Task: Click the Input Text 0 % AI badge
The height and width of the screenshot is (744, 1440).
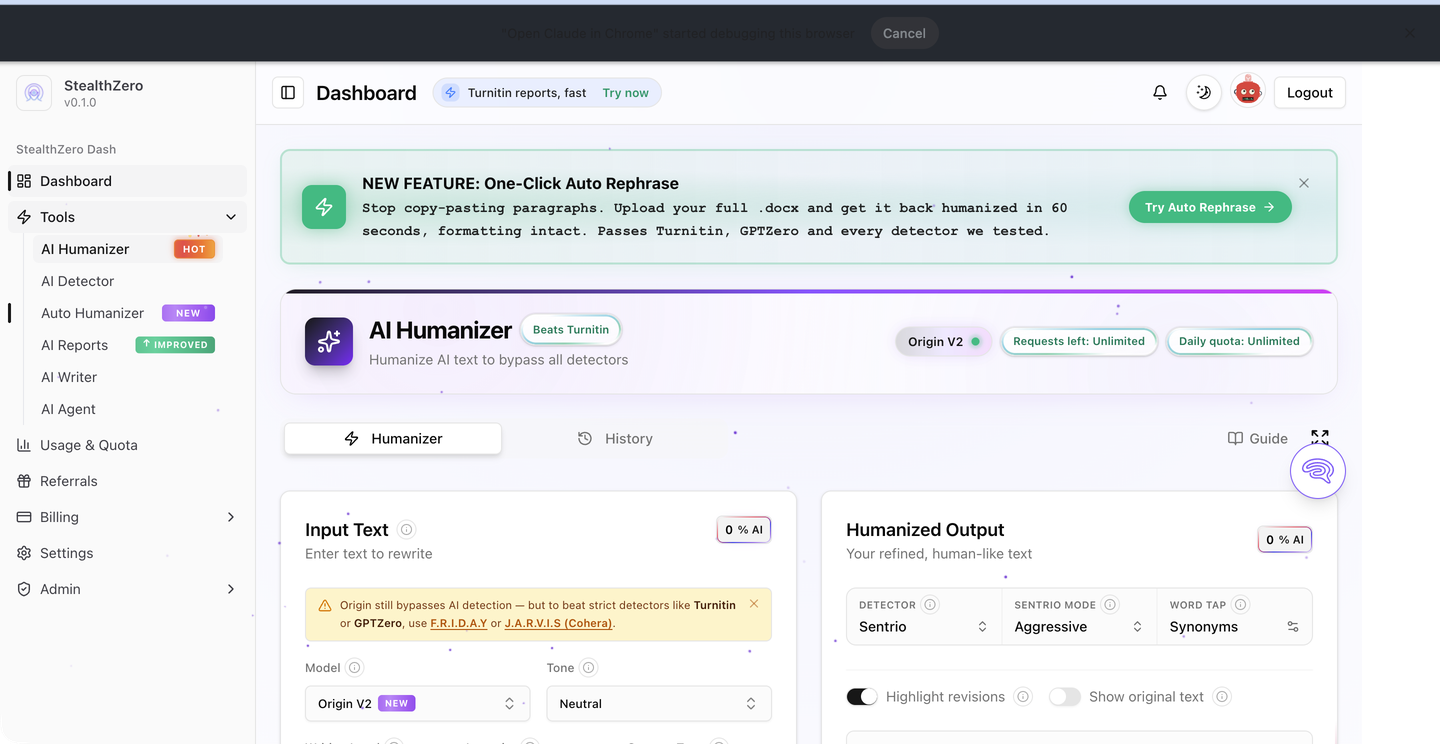Action: click(x=744, y=530)
